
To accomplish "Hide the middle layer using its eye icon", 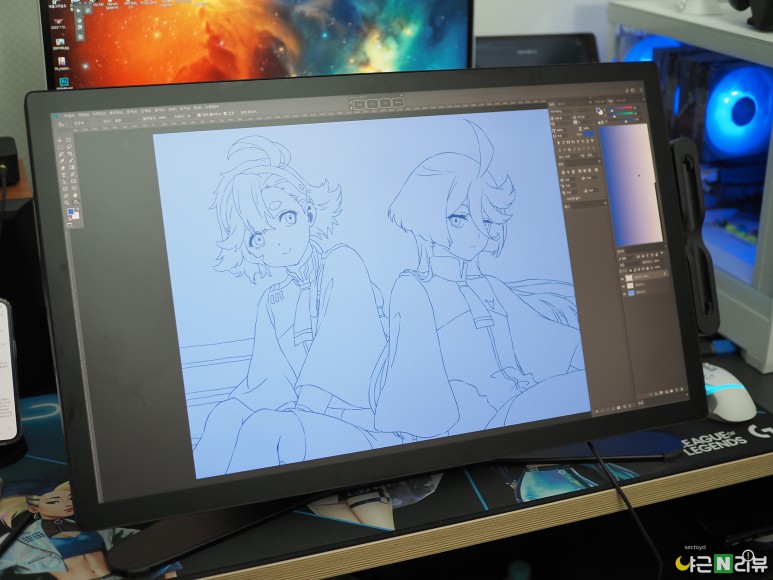I will point(623,286).
